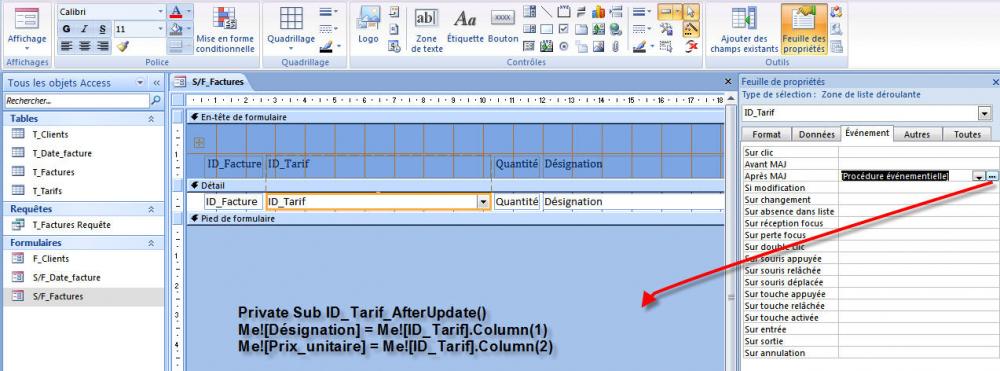Open the Calibri font name dropdown

160,12
